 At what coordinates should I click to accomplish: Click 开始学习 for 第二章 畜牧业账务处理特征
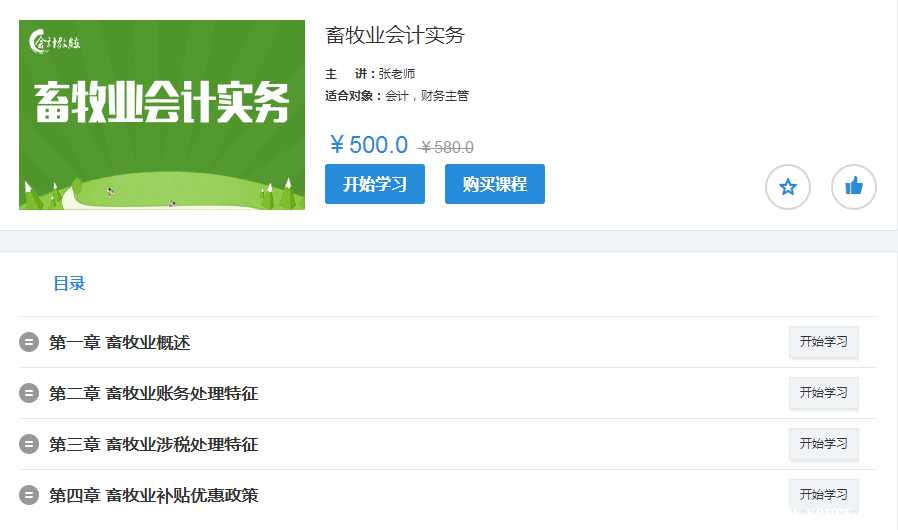pos(823,393)
